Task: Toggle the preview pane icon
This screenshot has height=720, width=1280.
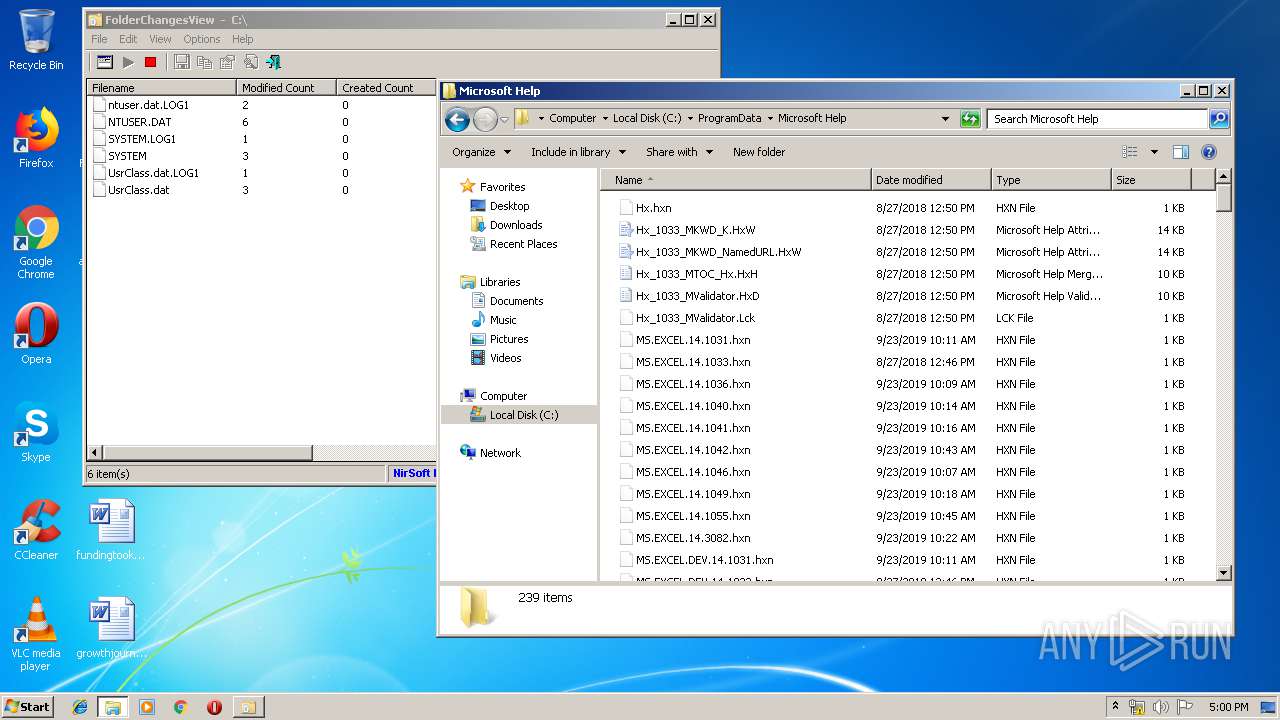Action: click(1180, 152)
